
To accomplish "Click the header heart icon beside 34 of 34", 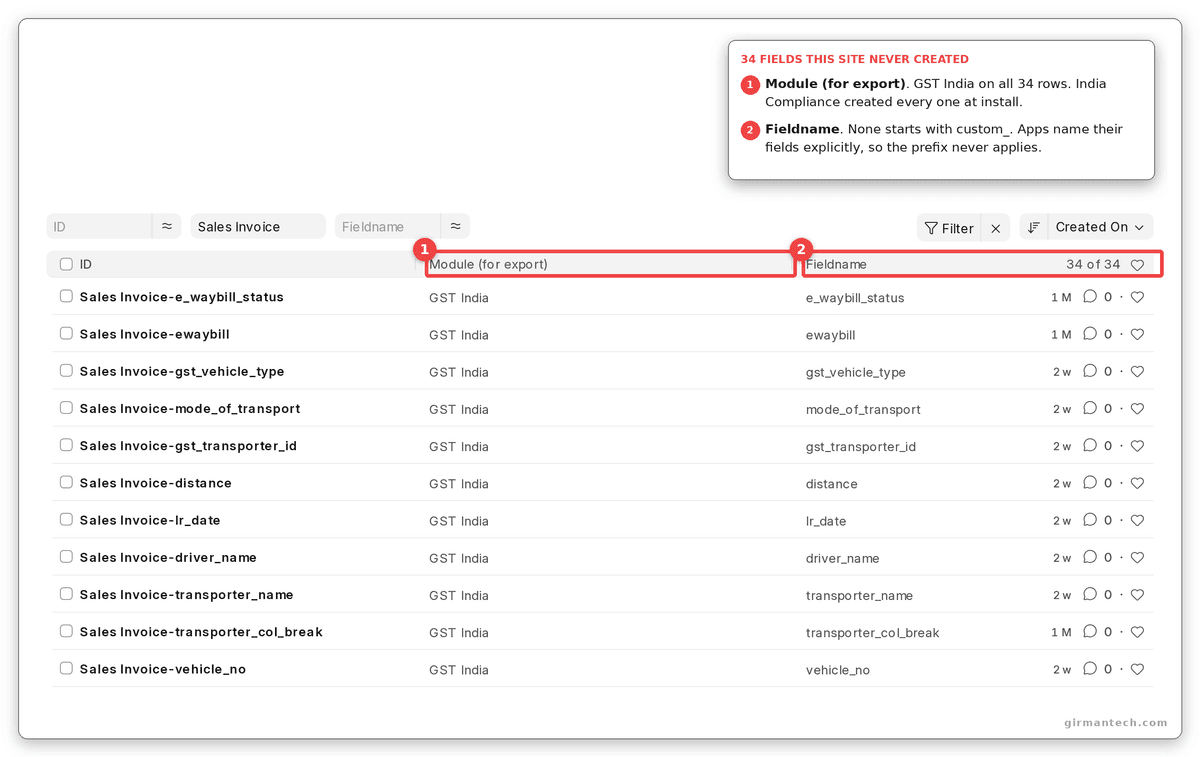I will (x=1137, y=265).
